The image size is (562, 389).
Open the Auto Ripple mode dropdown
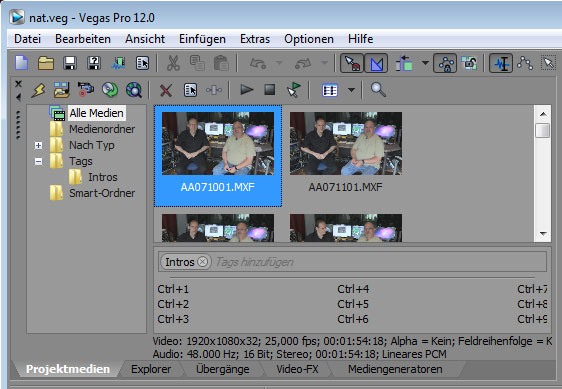(x=425, y=63)
